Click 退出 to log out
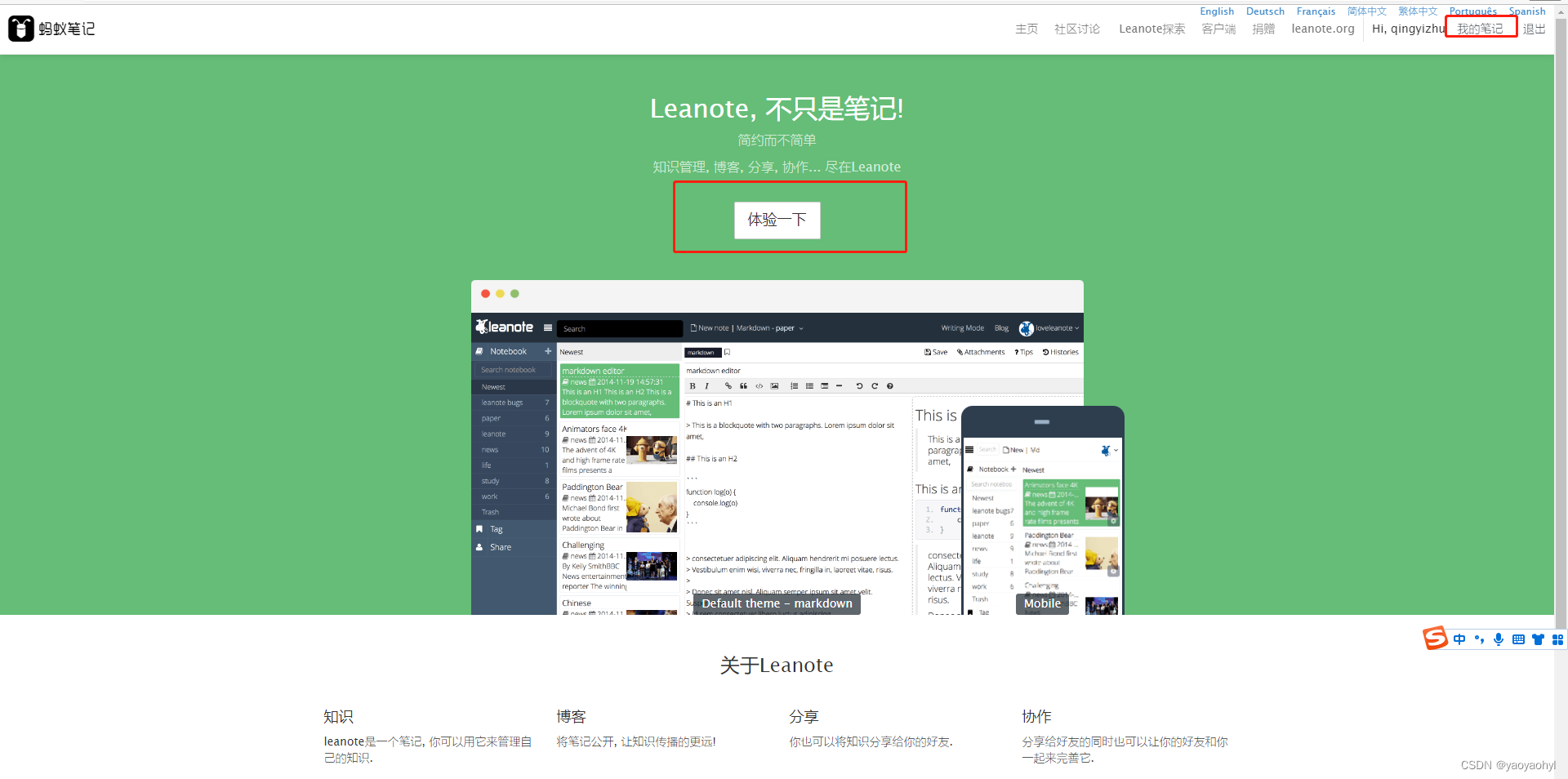This screenshot has width=1568, height=779. click(1534, 29)
